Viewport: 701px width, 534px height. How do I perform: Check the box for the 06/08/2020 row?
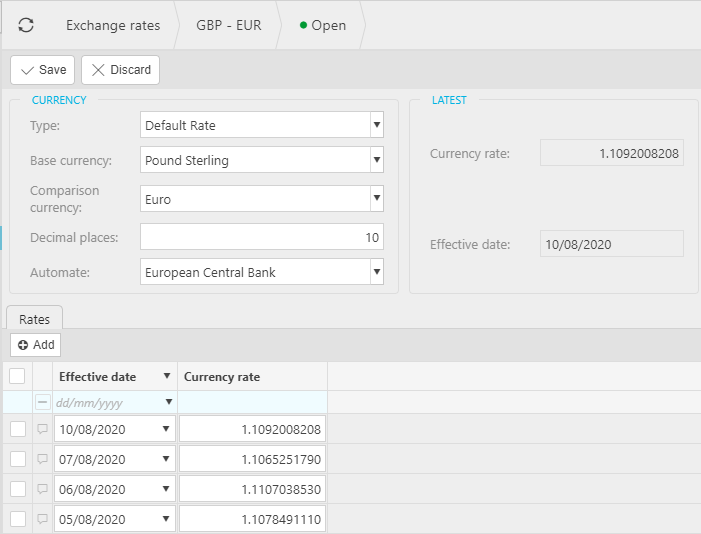(17, 489)
